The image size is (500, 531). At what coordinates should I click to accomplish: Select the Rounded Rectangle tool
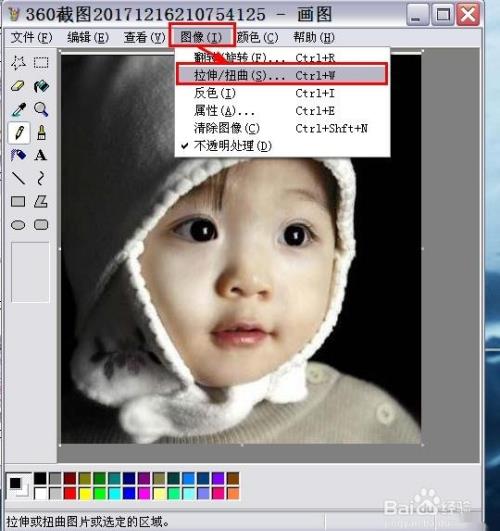tap(41, 225)
